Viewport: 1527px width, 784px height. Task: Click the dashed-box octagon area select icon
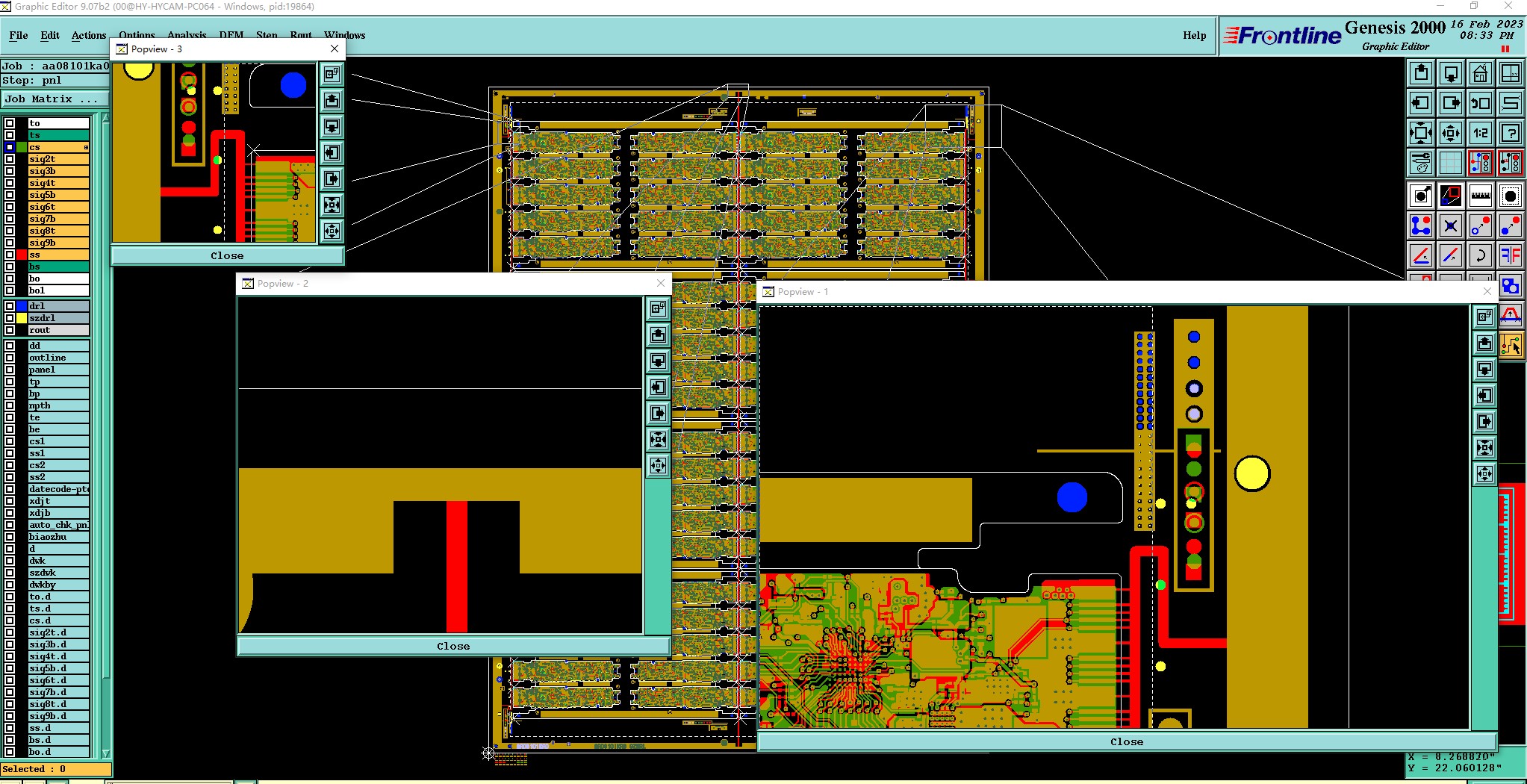pyautogui.click(x=1511, y=196)
